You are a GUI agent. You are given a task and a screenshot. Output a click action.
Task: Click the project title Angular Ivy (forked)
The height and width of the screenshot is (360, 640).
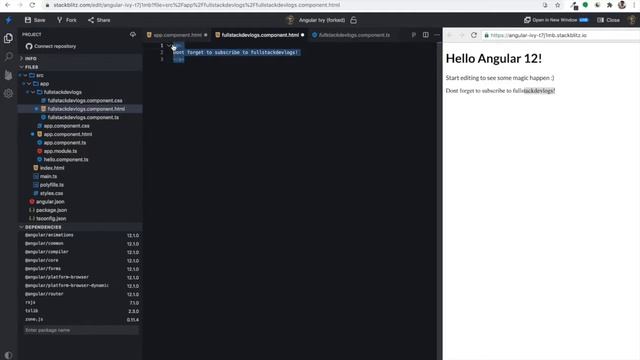[322, 20]
